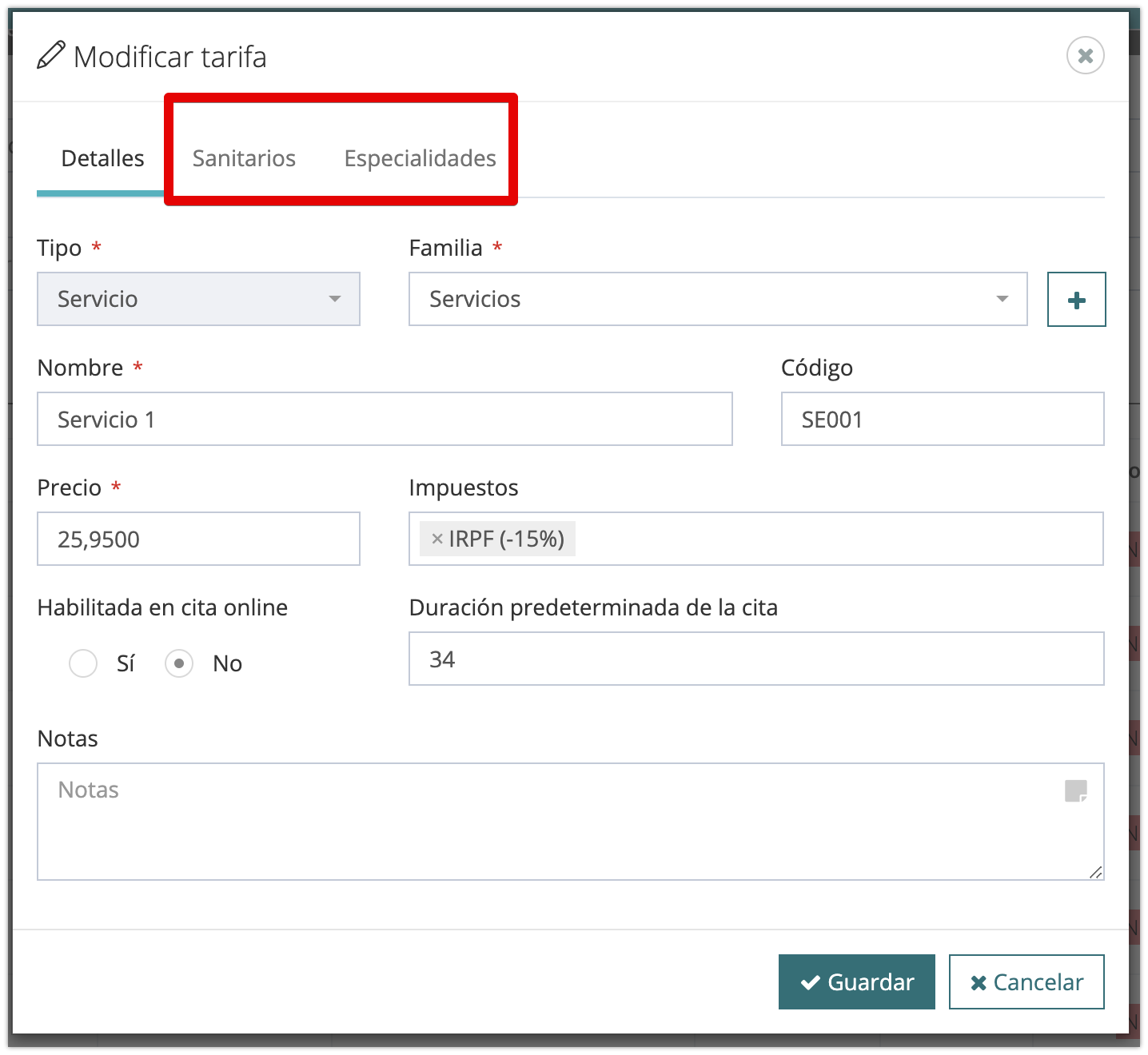Viewport: 1148px width, 1055px height.
Task: Click the pencil icon beside Modificar tarifa
Action: point(50,56)
